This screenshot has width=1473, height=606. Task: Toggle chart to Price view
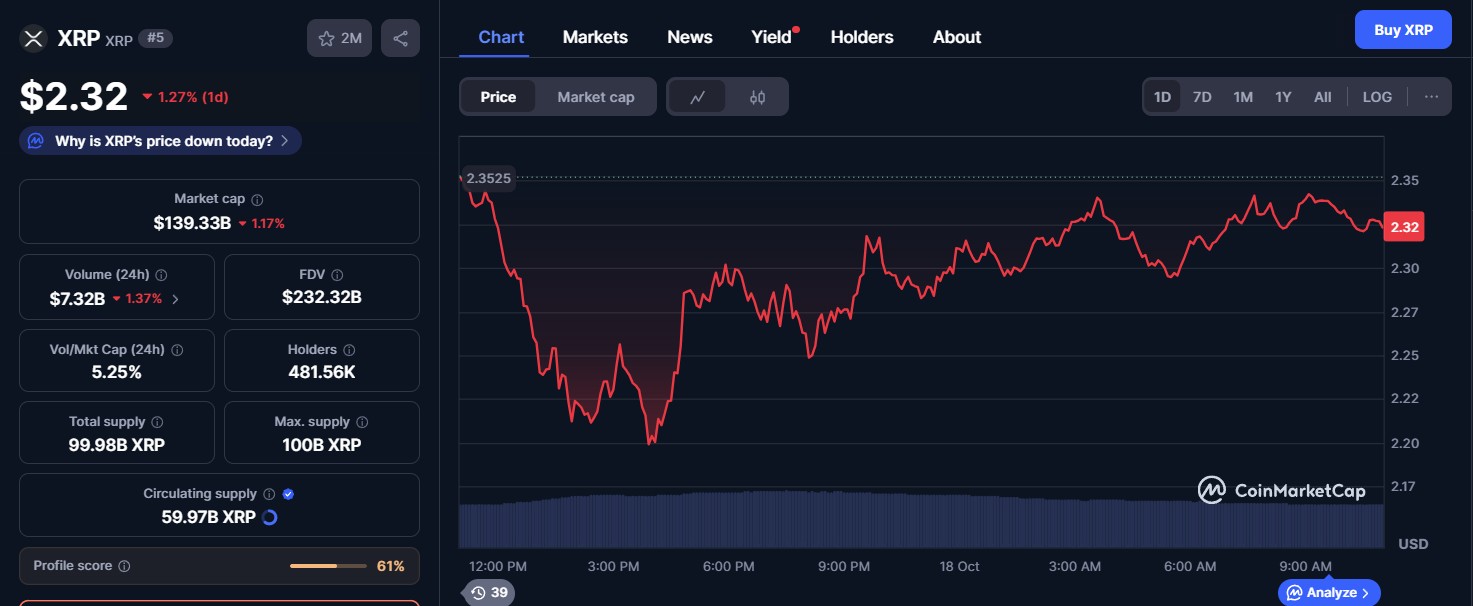tap(498, 97)
